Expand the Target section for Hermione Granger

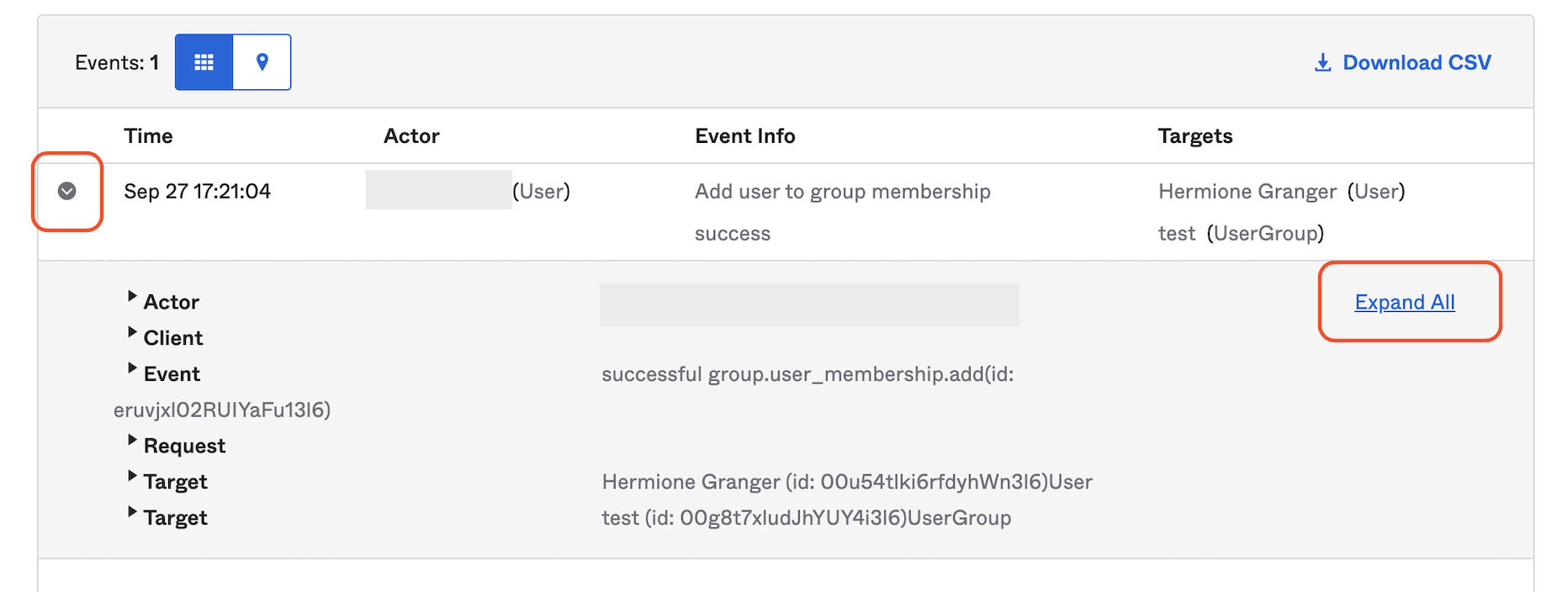(132, 477)
